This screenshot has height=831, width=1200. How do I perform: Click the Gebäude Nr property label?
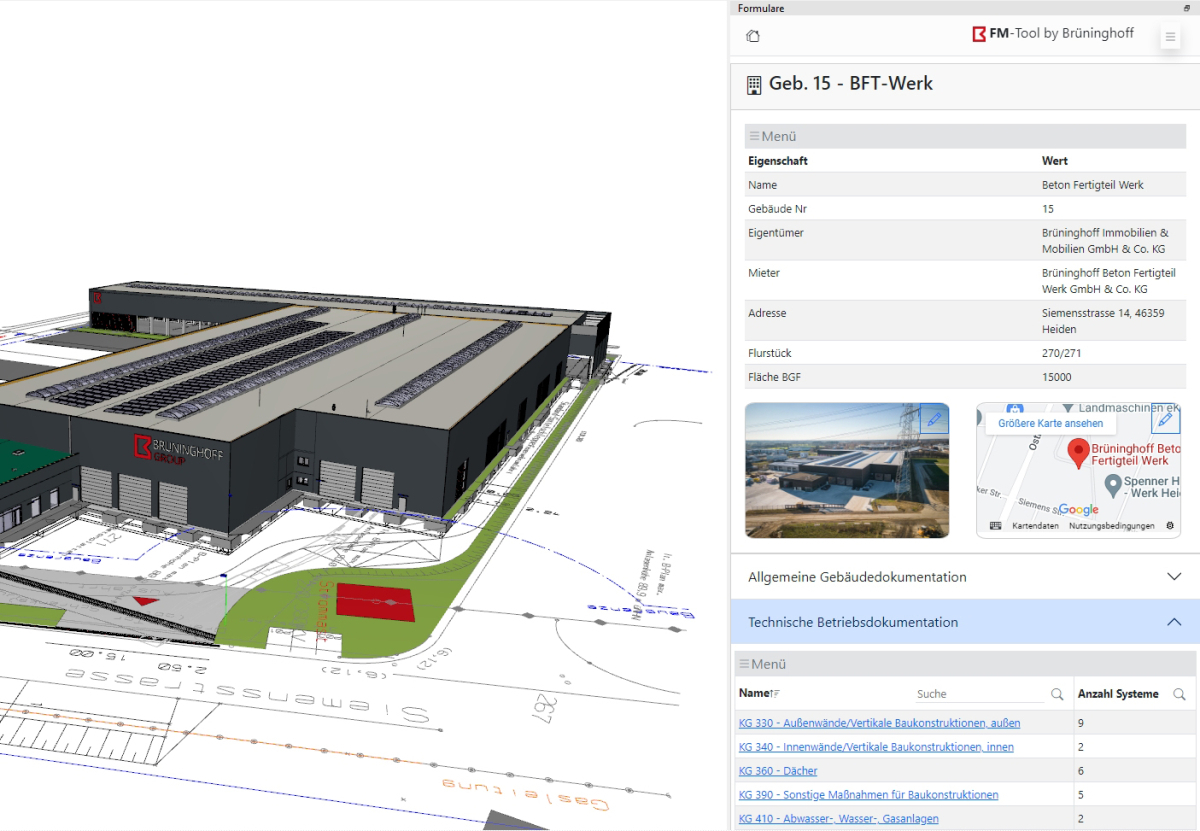(x=777, y=209)
